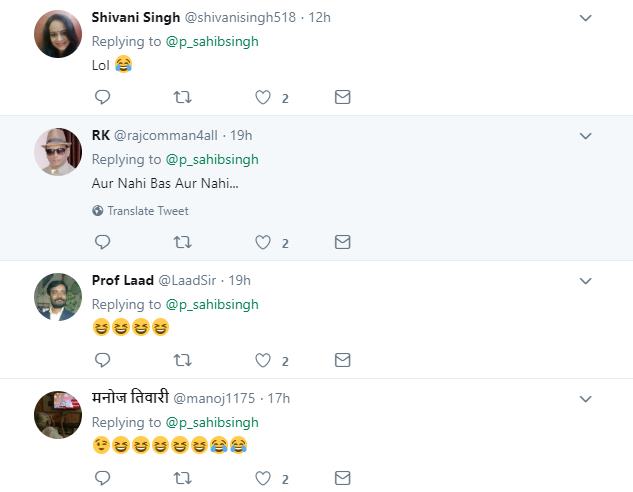Share RK's tweet by message envelope
This screenshot has width=633, height=492.
point(342,242)
